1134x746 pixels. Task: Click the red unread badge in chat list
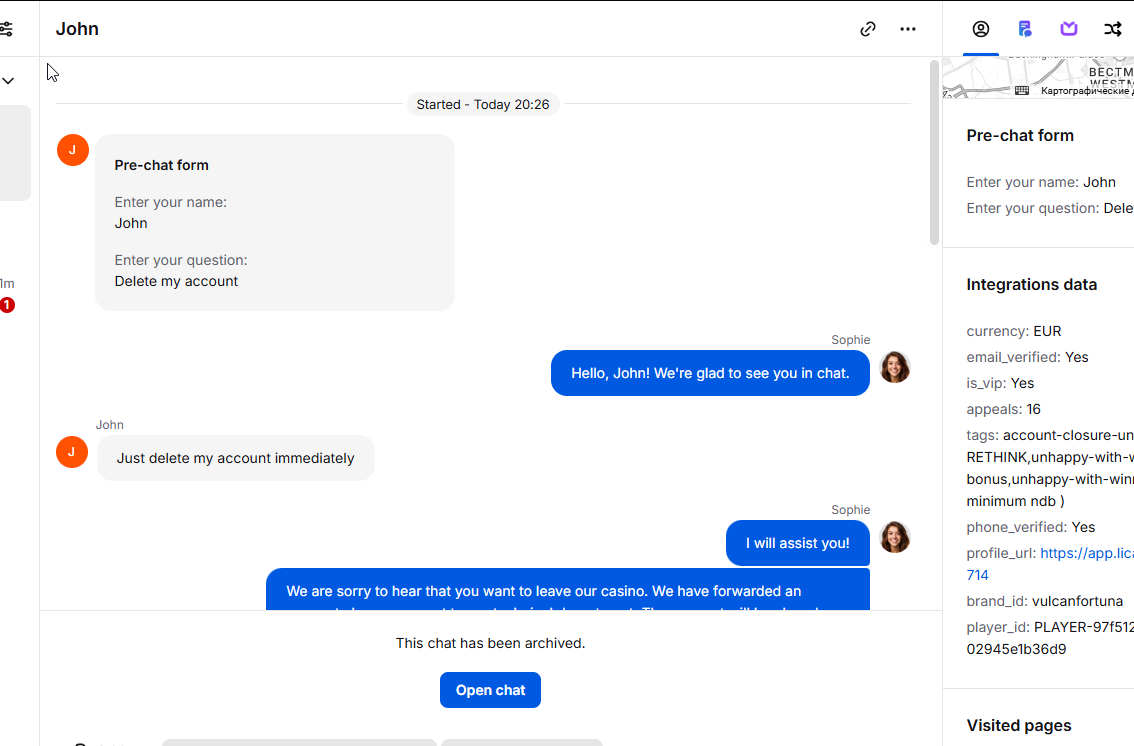(7, 305)
